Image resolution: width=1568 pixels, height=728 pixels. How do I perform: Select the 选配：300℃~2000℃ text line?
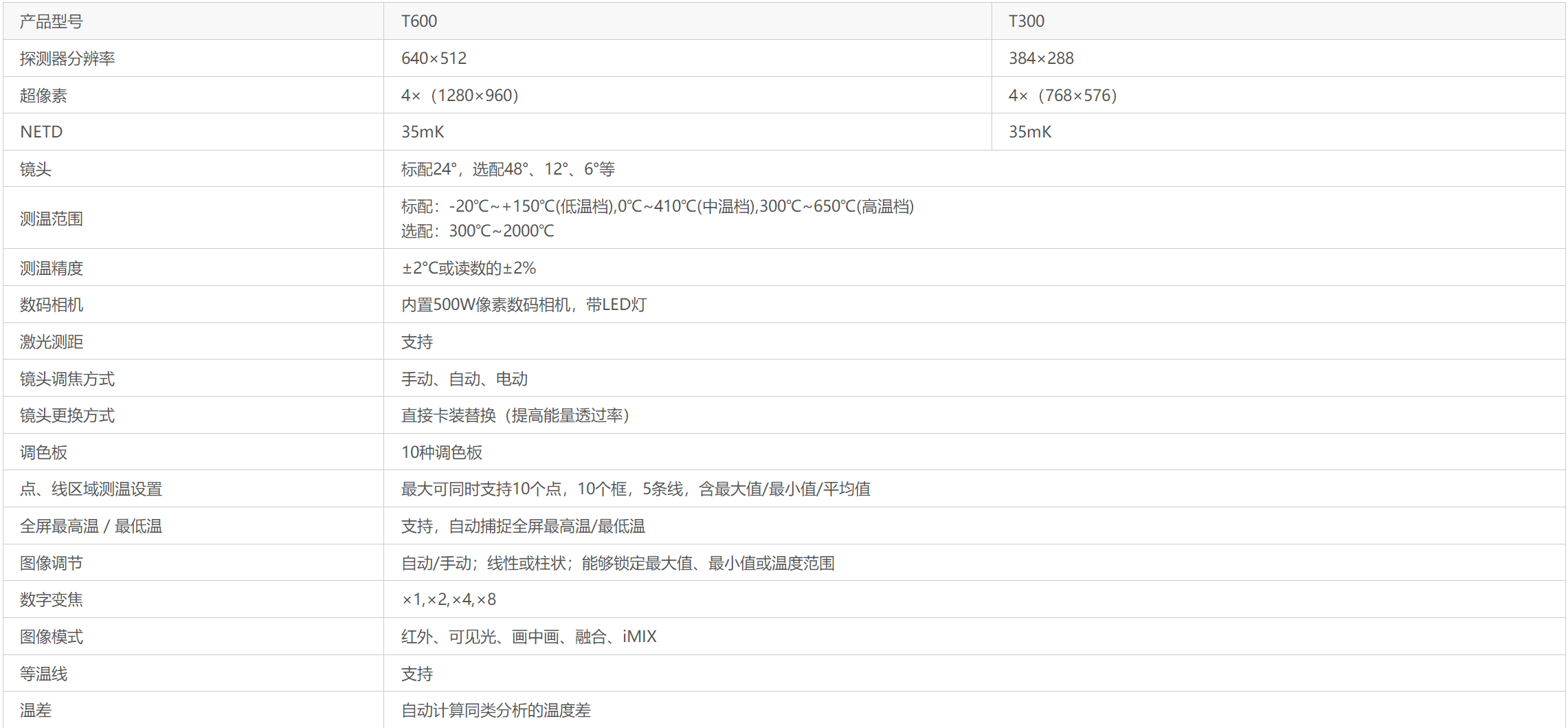click(478, 231)
